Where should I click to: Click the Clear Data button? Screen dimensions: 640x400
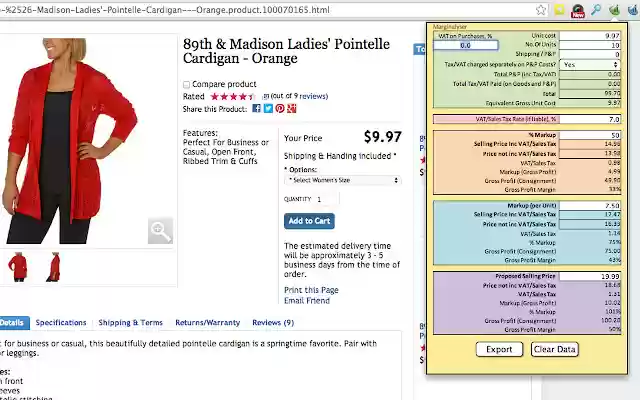click(554, 349)
